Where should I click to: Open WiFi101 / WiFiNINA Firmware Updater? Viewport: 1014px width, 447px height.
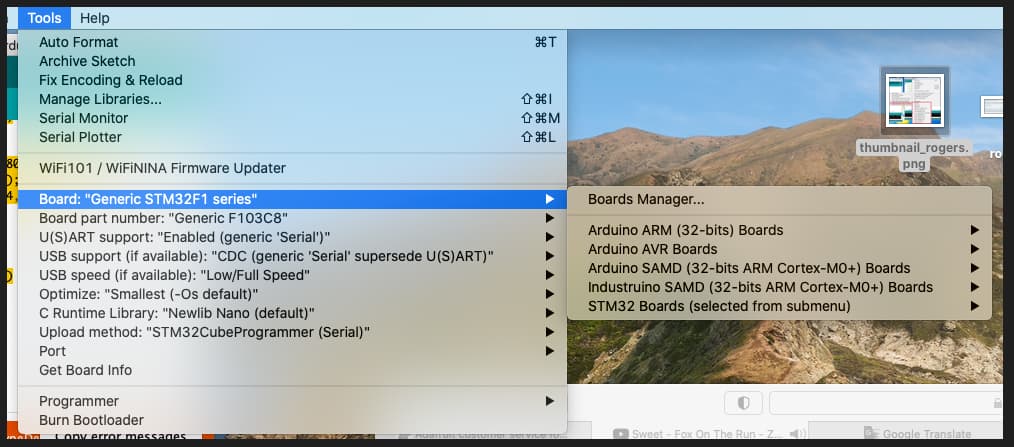point(292,168)
